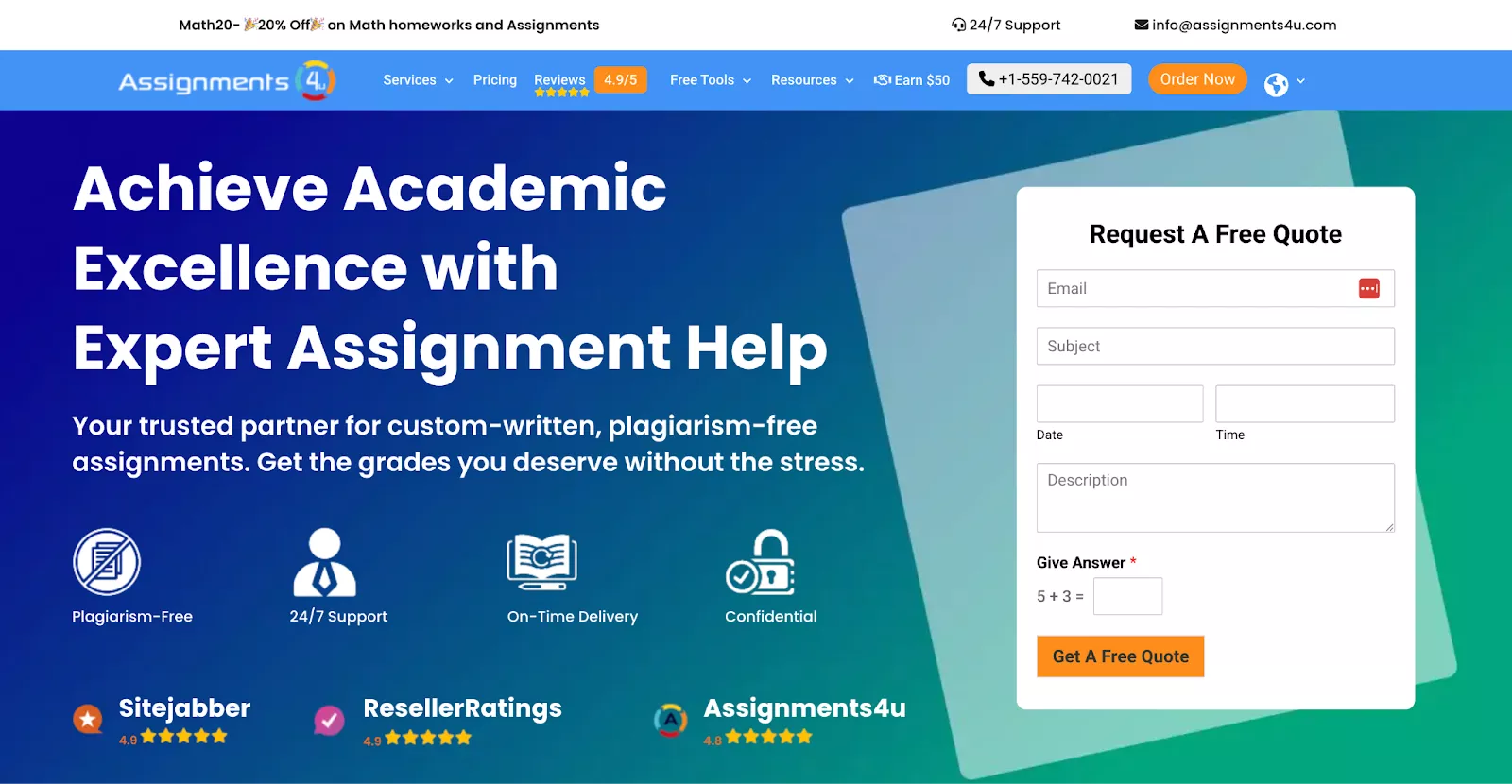
Task: Expand the Services dropdown menu
Action: (x=418, y=80)
